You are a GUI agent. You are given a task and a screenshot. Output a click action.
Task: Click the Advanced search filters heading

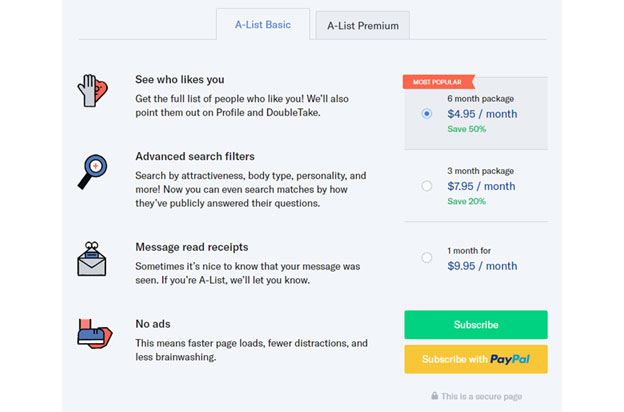[195, 156]
